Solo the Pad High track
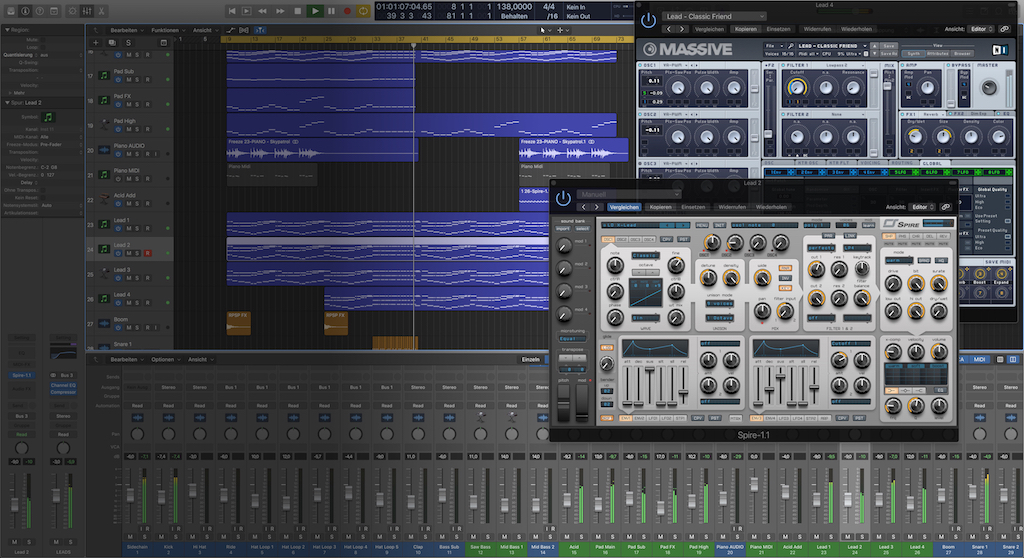 (137, 129)
